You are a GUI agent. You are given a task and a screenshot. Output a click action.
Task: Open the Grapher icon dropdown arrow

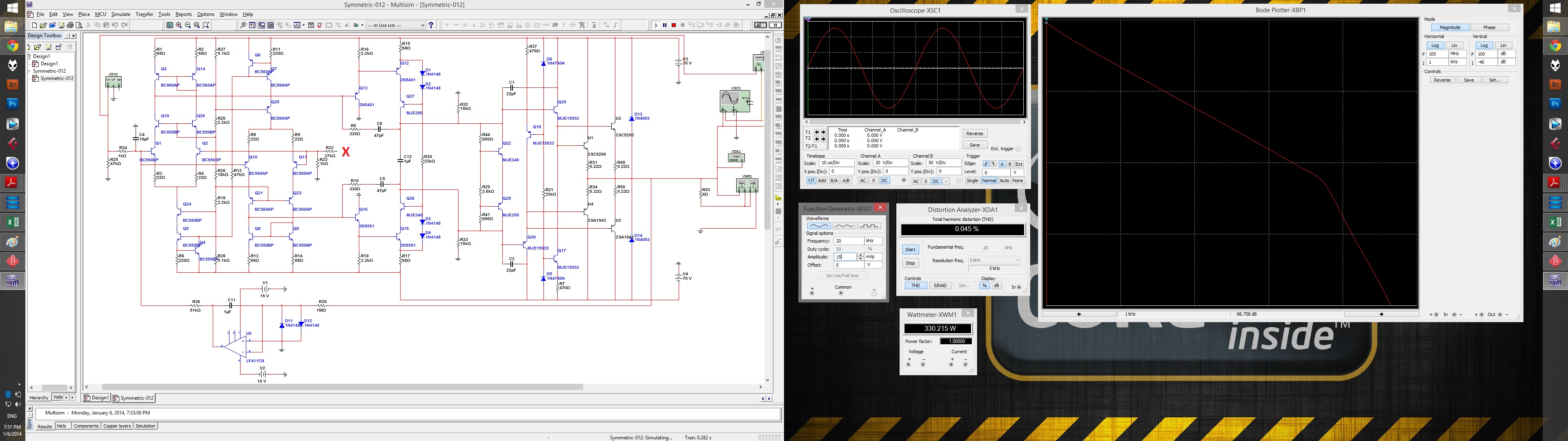[x=304, y=25]
